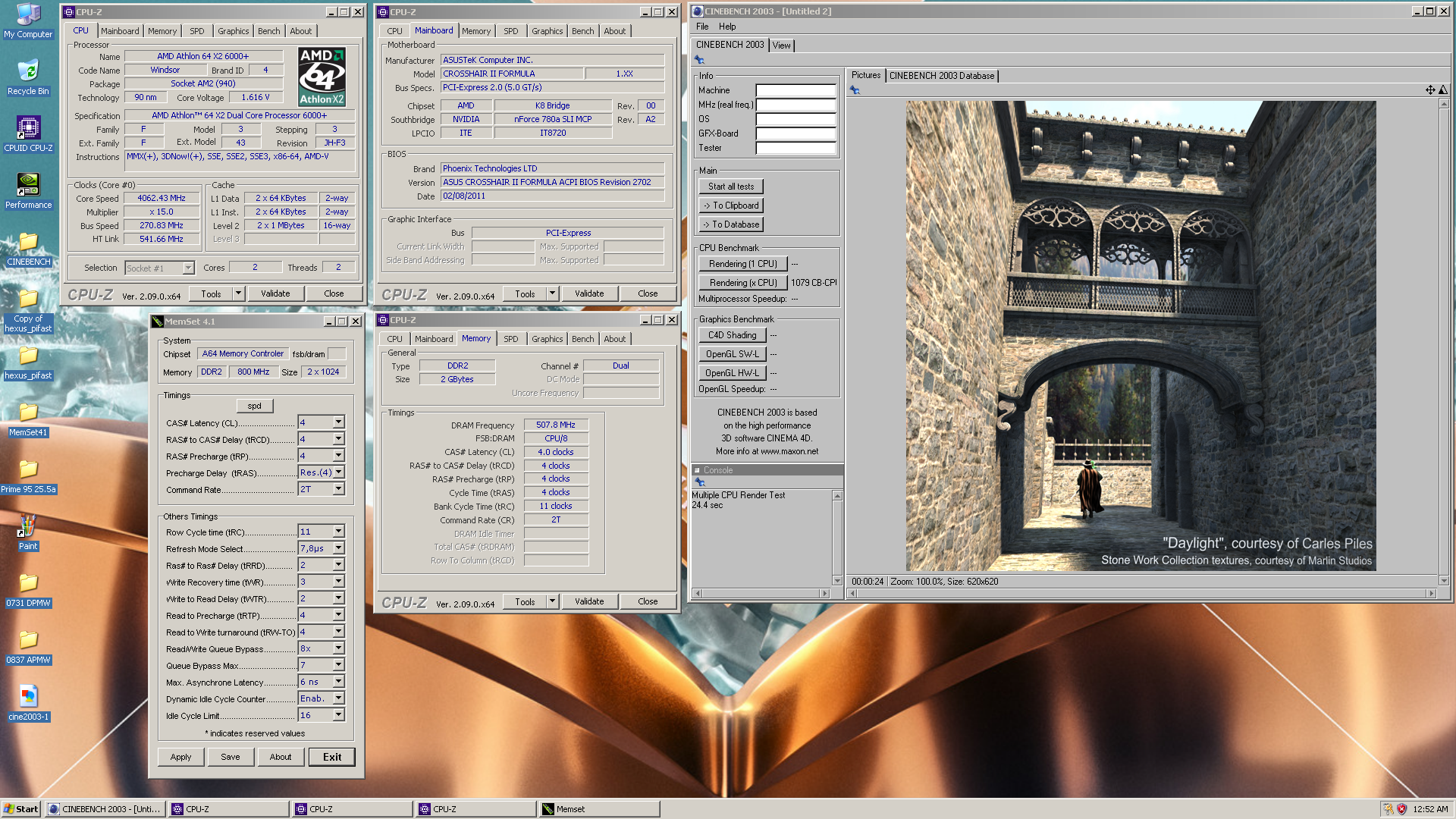Switch to the CINEBENCH 2003 Database tab
The width and height of the screenshot is (1456, 819).
point(941,76)
